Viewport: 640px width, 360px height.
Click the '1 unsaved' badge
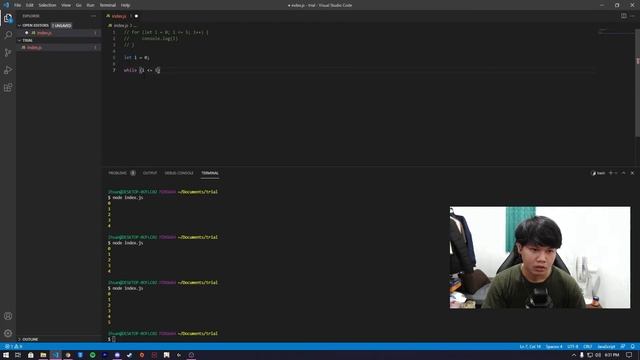tap(62, 25)
